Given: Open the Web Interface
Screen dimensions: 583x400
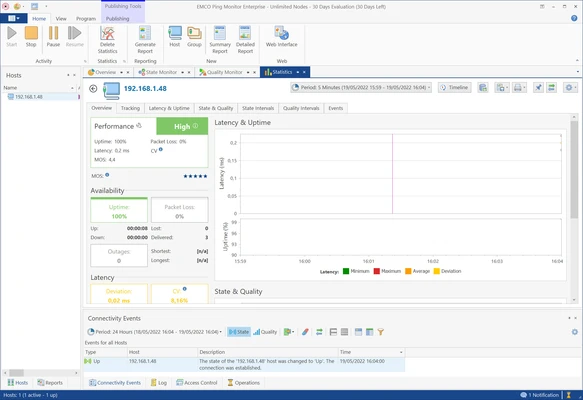Looking at the screenshot, I should (281, 36).
